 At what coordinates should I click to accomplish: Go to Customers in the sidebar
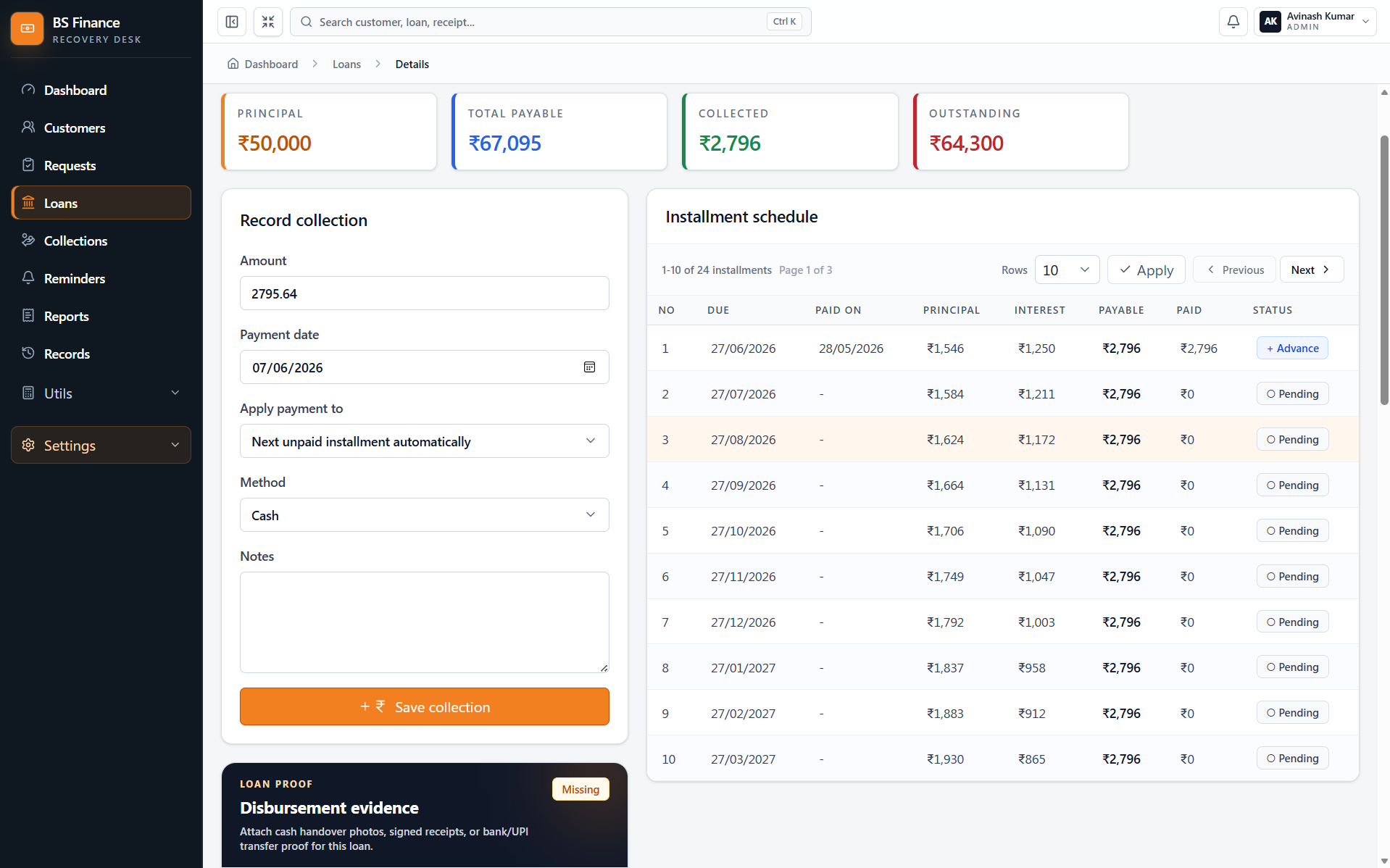[x=101, y=128]
